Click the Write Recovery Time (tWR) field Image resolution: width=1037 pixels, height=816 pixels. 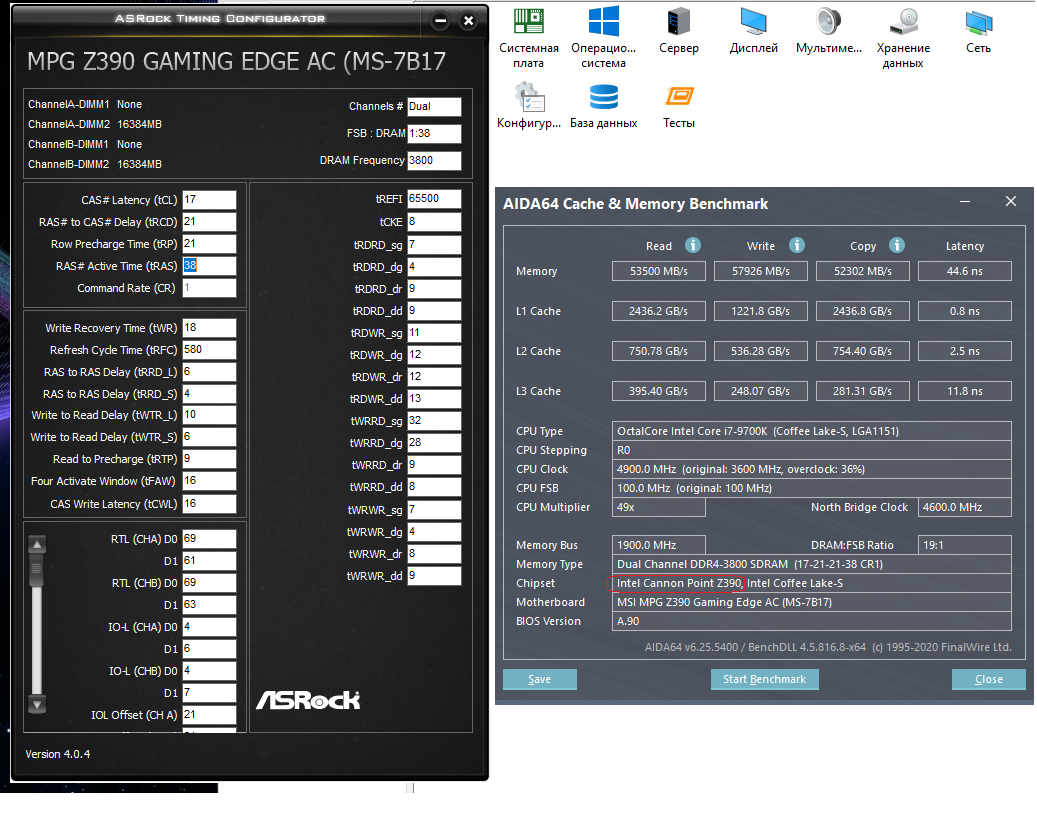[209, 328]
